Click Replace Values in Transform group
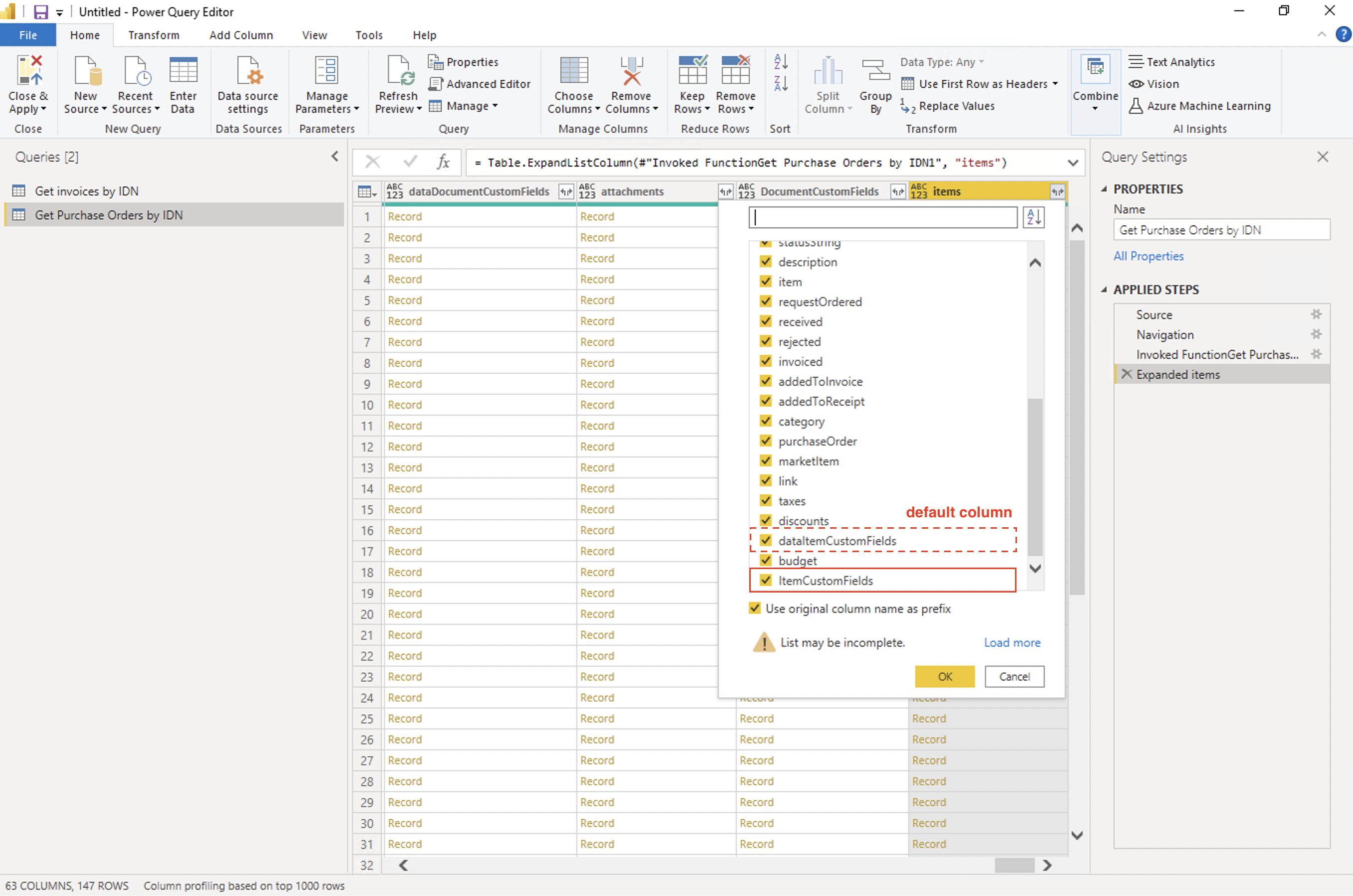 pos(948,106)
